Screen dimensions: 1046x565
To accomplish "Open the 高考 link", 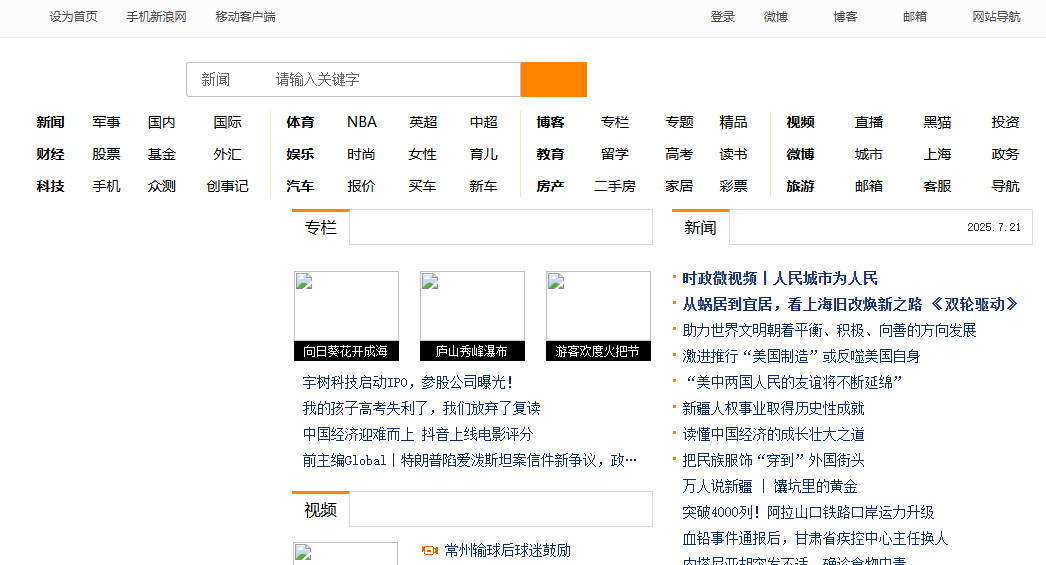I will tap(679, 154).
